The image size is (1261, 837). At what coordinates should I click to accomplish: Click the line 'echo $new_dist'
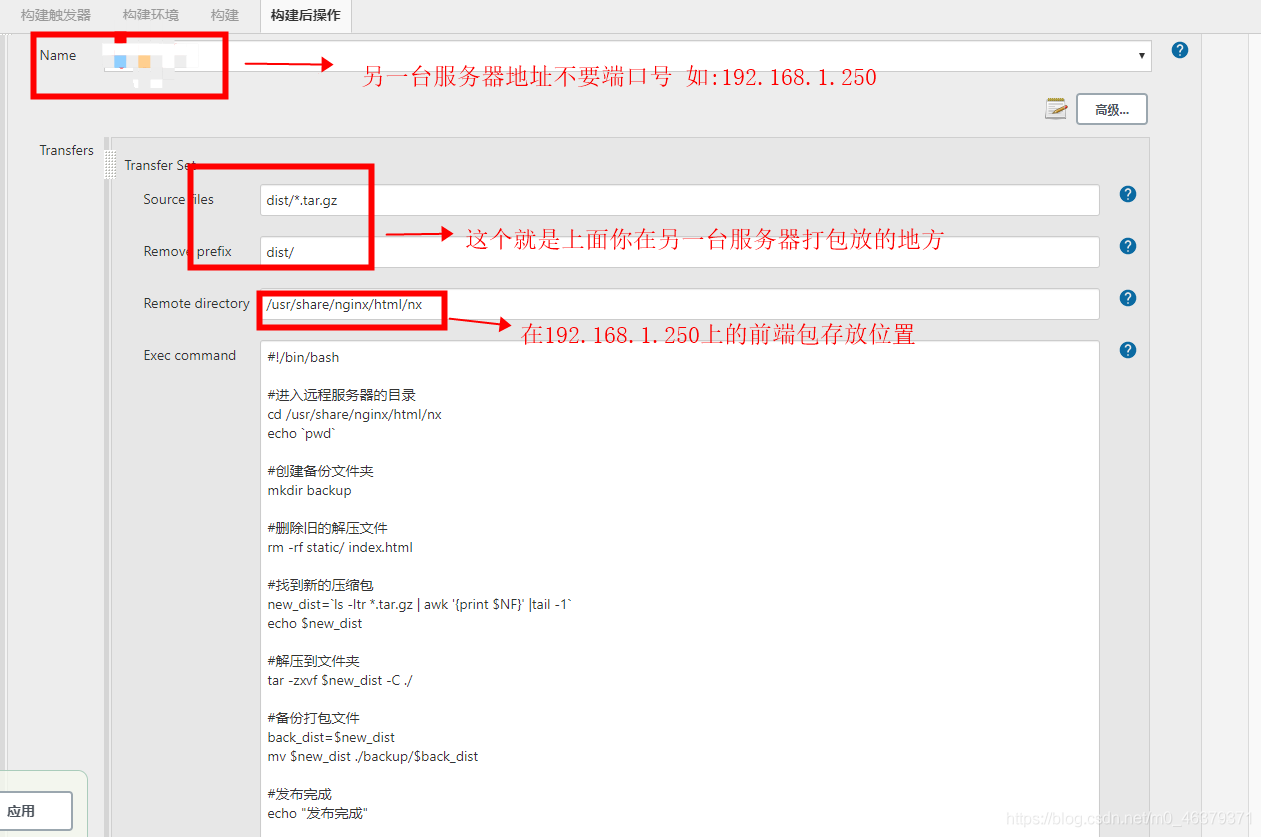315,623
